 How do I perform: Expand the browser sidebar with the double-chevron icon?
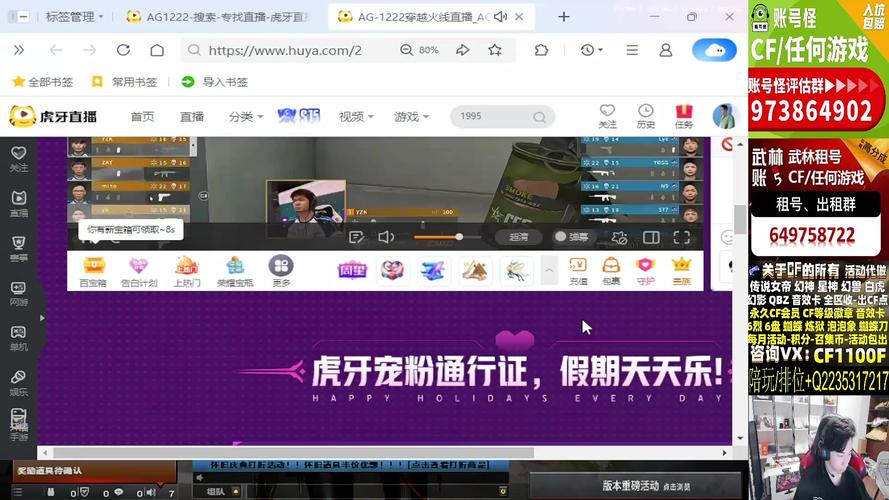click(x=19, y=50)
